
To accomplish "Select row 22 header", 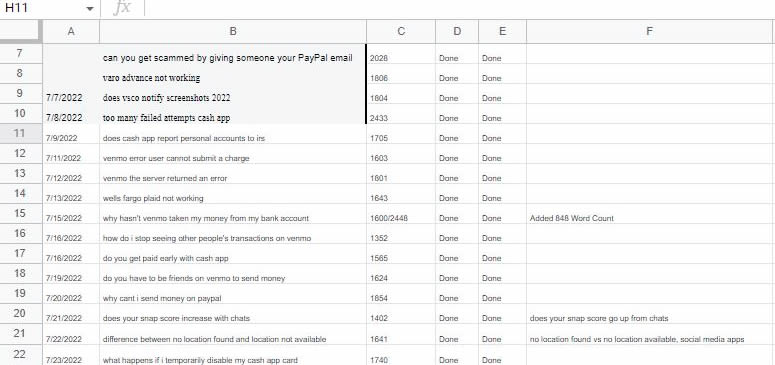I will click(20, 354).
